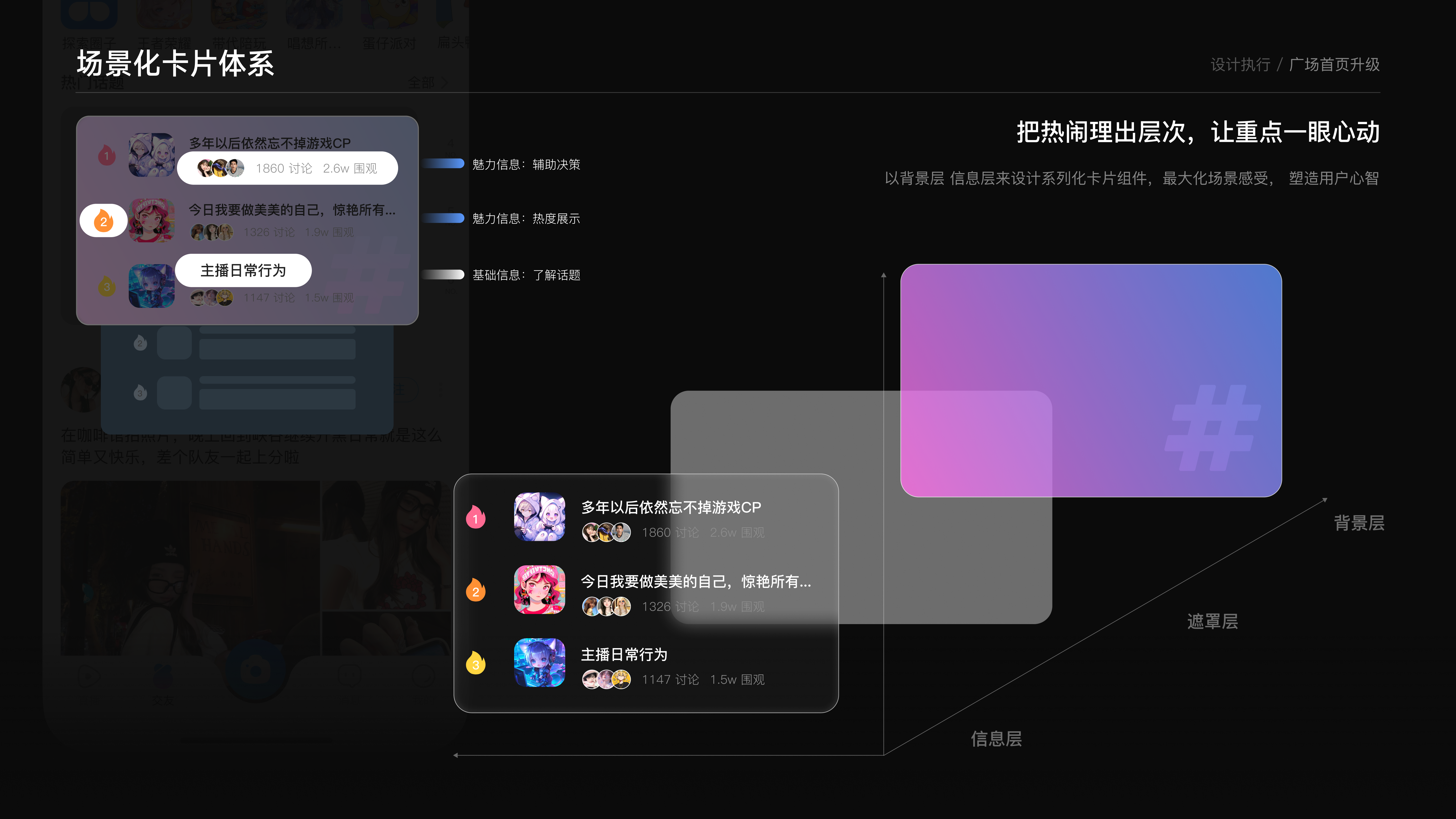This screenshot has width=1456, height=819.
Task: Open topic 多年以后依然忘不掉游戏CP in the bottom card
Action: (x=671, y=507)
